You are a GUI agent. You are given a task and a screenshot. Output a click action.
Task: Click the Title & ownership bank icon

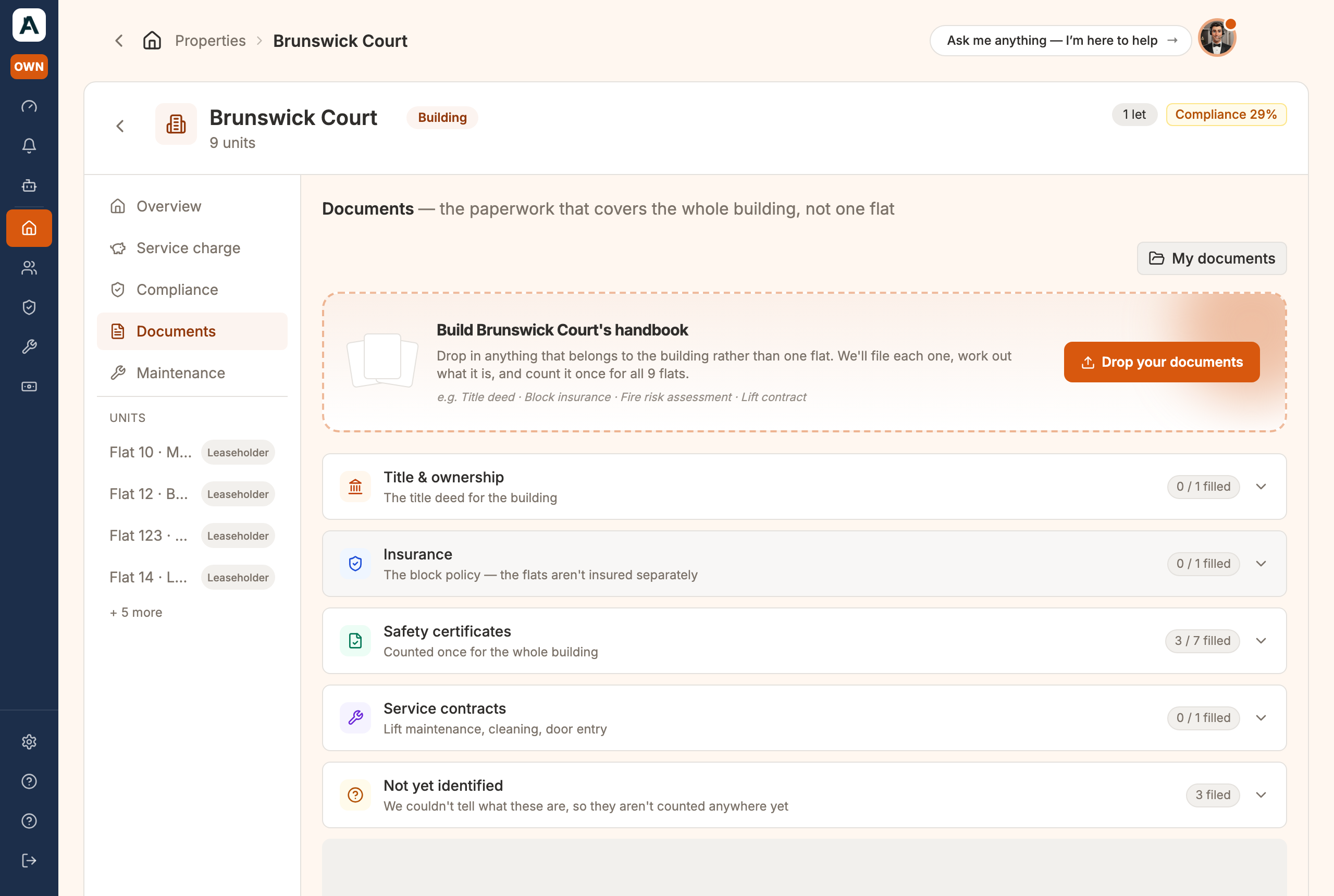355,487
